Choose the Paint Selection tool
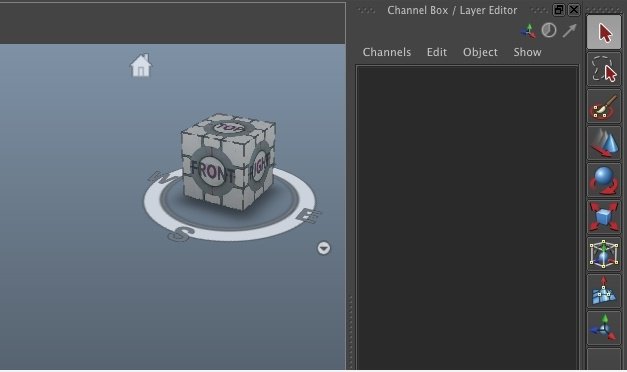 [x=604, y=106]
